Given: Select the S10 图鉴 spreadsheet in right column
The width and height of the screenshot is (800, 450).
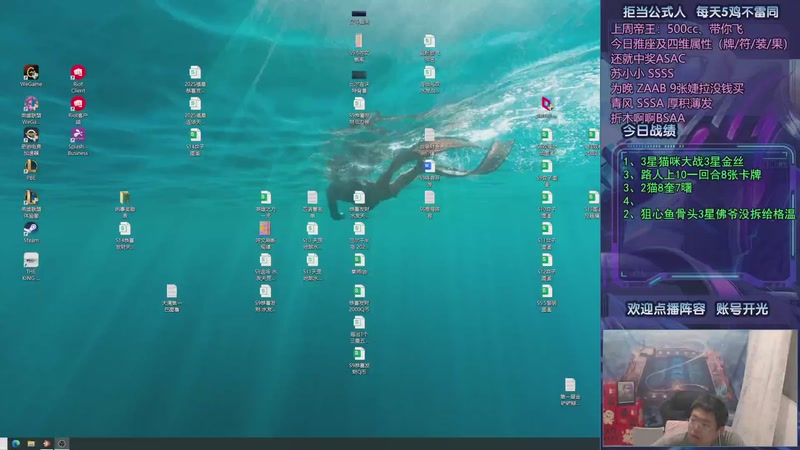Looking at the screenshot, I should [546, 204].
